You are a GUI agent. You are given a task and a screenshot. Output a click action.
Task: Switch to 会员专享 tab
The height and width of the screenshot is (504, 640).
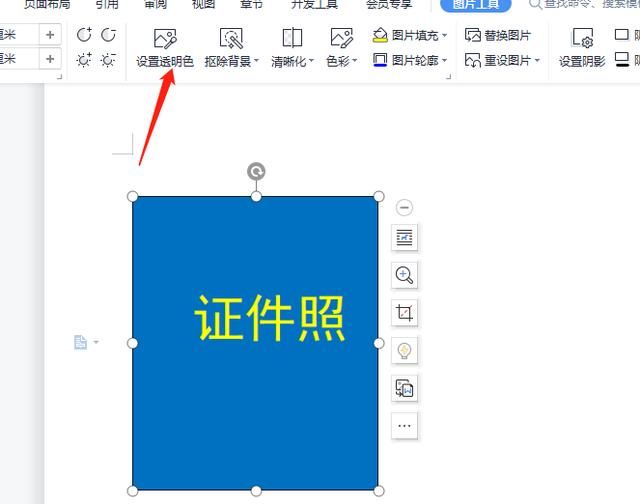[x=389, y=4]
